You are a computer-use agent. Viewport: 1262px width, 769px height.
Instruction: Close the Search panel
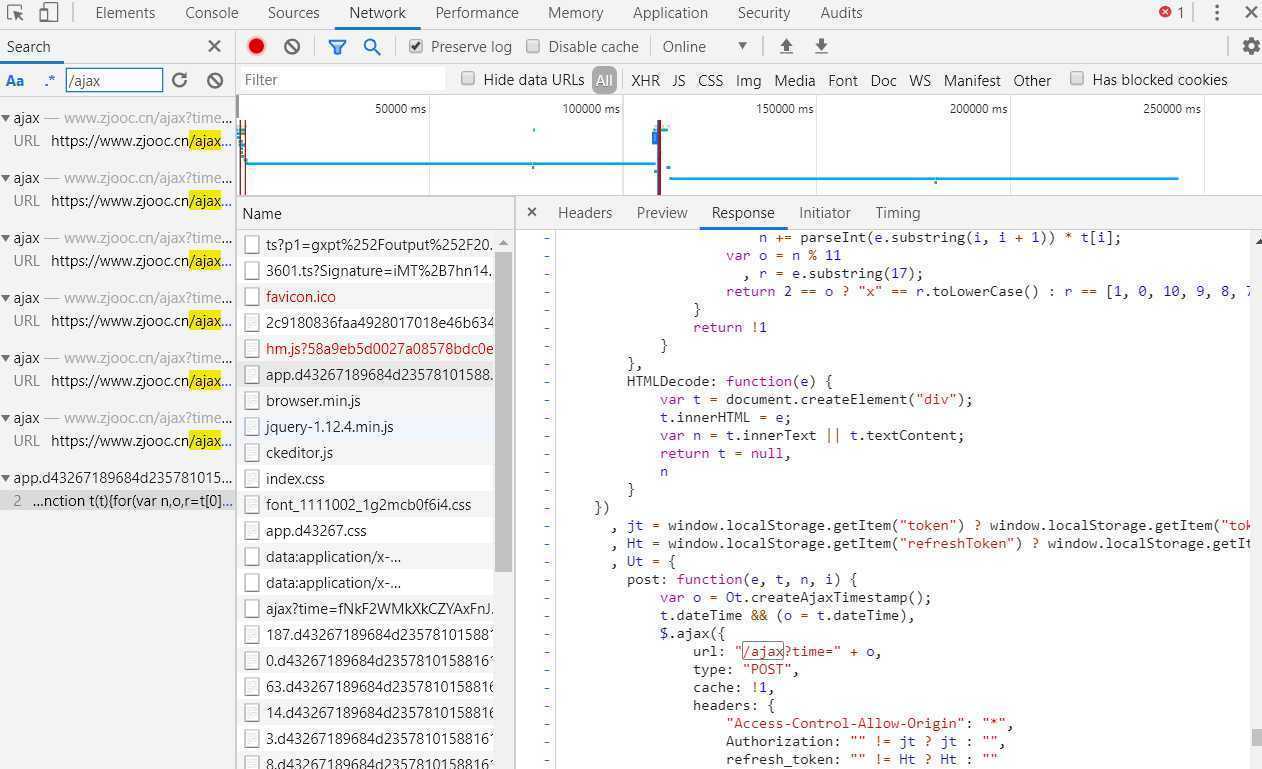(214, 46)
